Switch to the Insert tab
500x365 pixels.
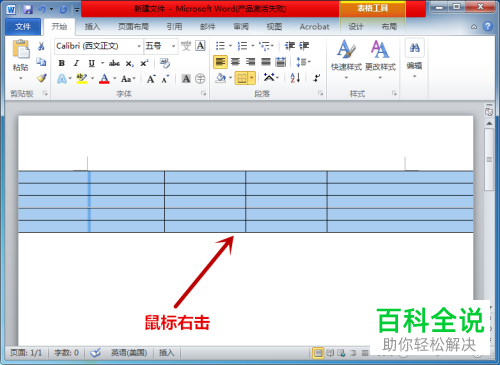point(92,27)
